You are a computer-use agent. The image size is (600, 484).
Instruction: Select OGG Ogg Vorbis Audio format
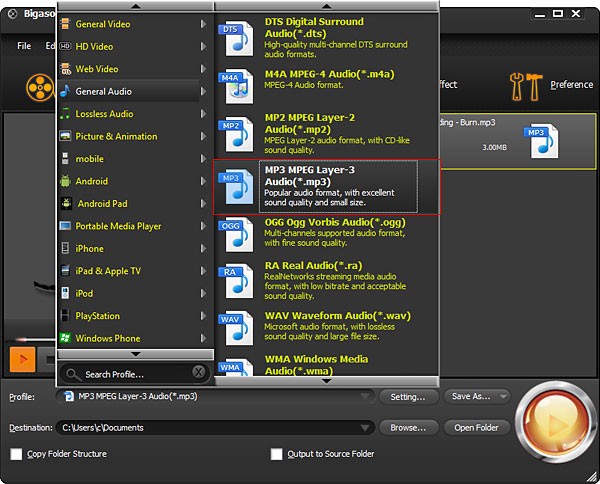pos(327,235)
